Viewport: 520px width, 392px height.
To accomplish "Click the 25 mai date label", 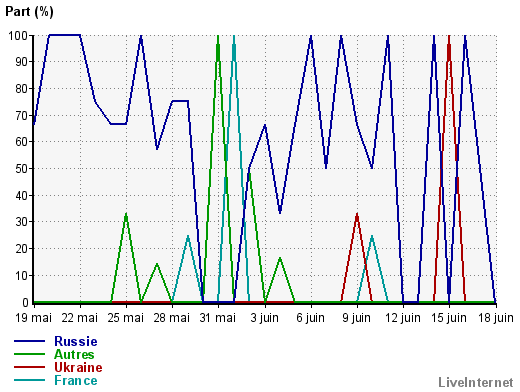I will (x=126, y=318).
